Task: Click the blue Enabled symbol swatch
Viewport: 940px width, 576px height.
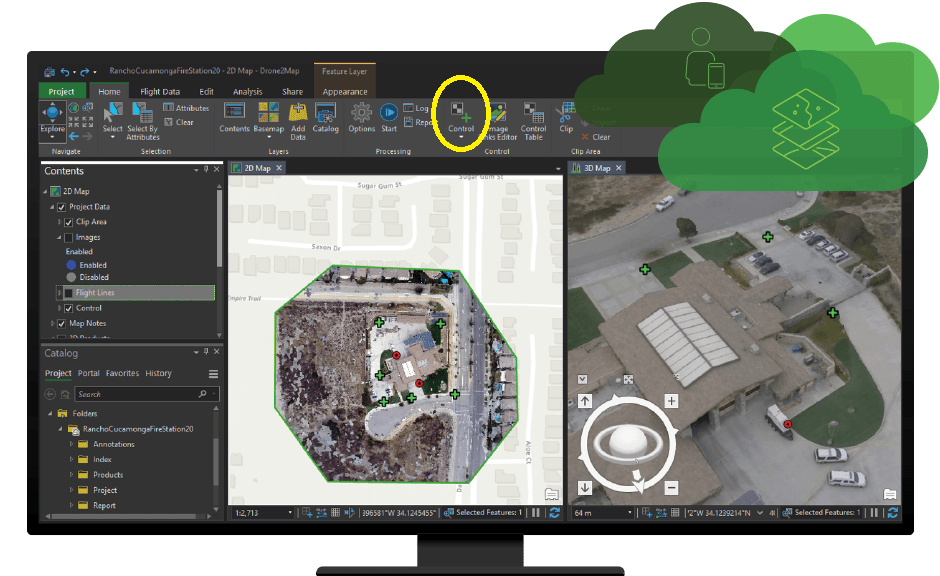Action: tap(71, 265)
